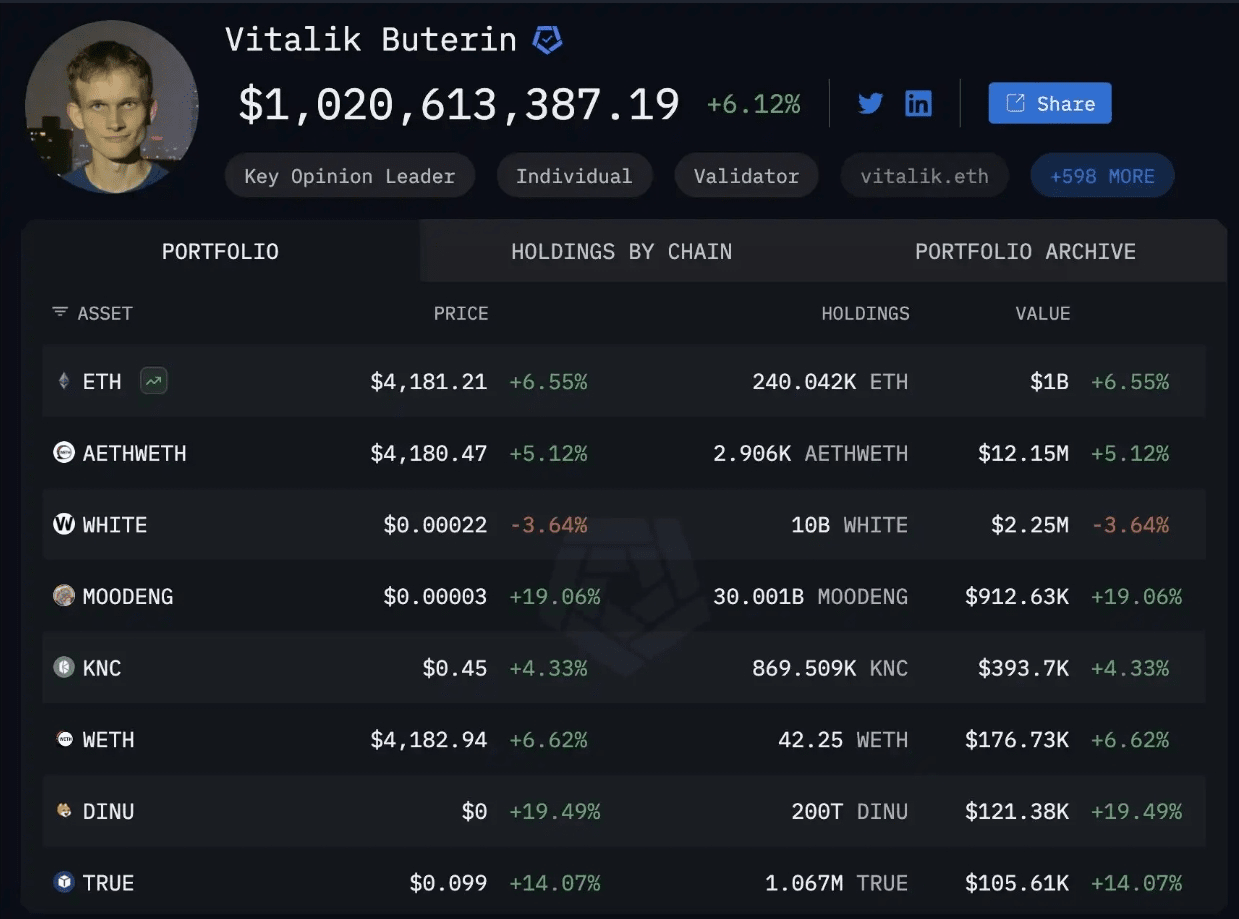Image resolution: width=1239 pixels, height=919 pixels.
Task: Click the MOODENG token icon
Action: click(x=64, y=596)
